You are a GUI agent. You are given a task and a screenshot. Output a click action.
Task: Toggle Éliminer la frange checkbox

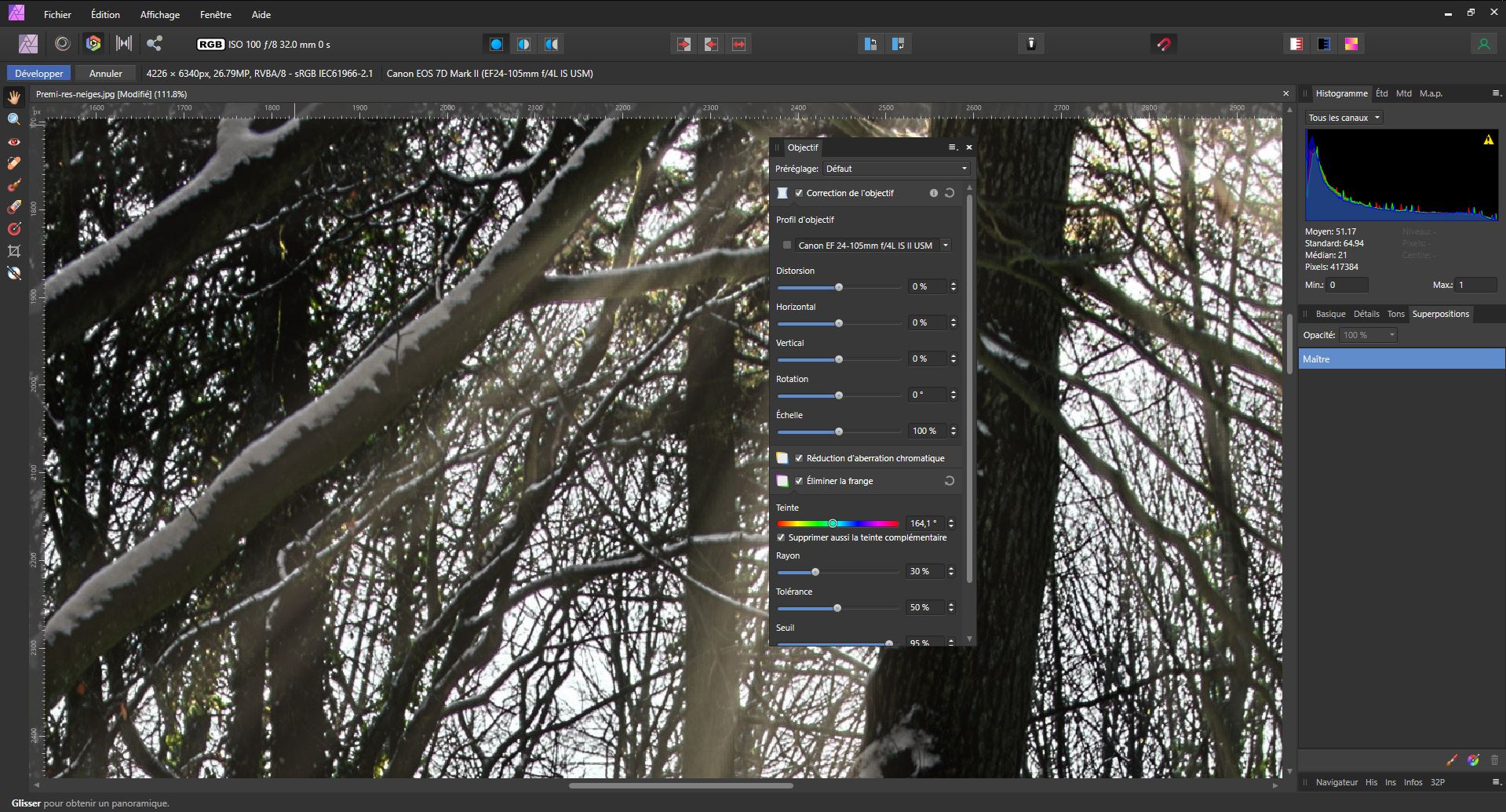(x=799, y=481)
